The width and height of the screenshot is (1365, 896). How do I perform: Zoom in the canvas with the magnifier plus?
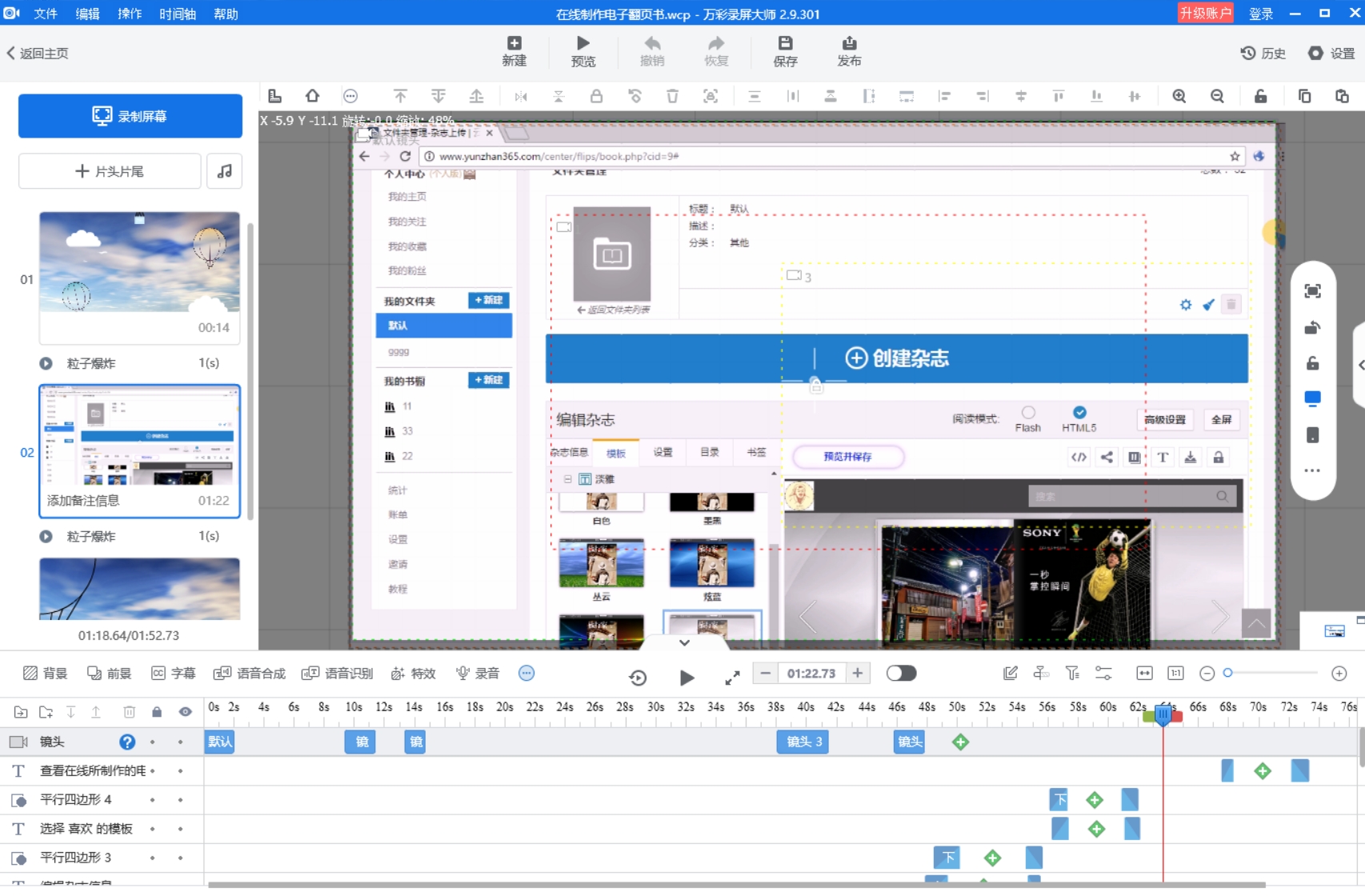click(1179, 96)
